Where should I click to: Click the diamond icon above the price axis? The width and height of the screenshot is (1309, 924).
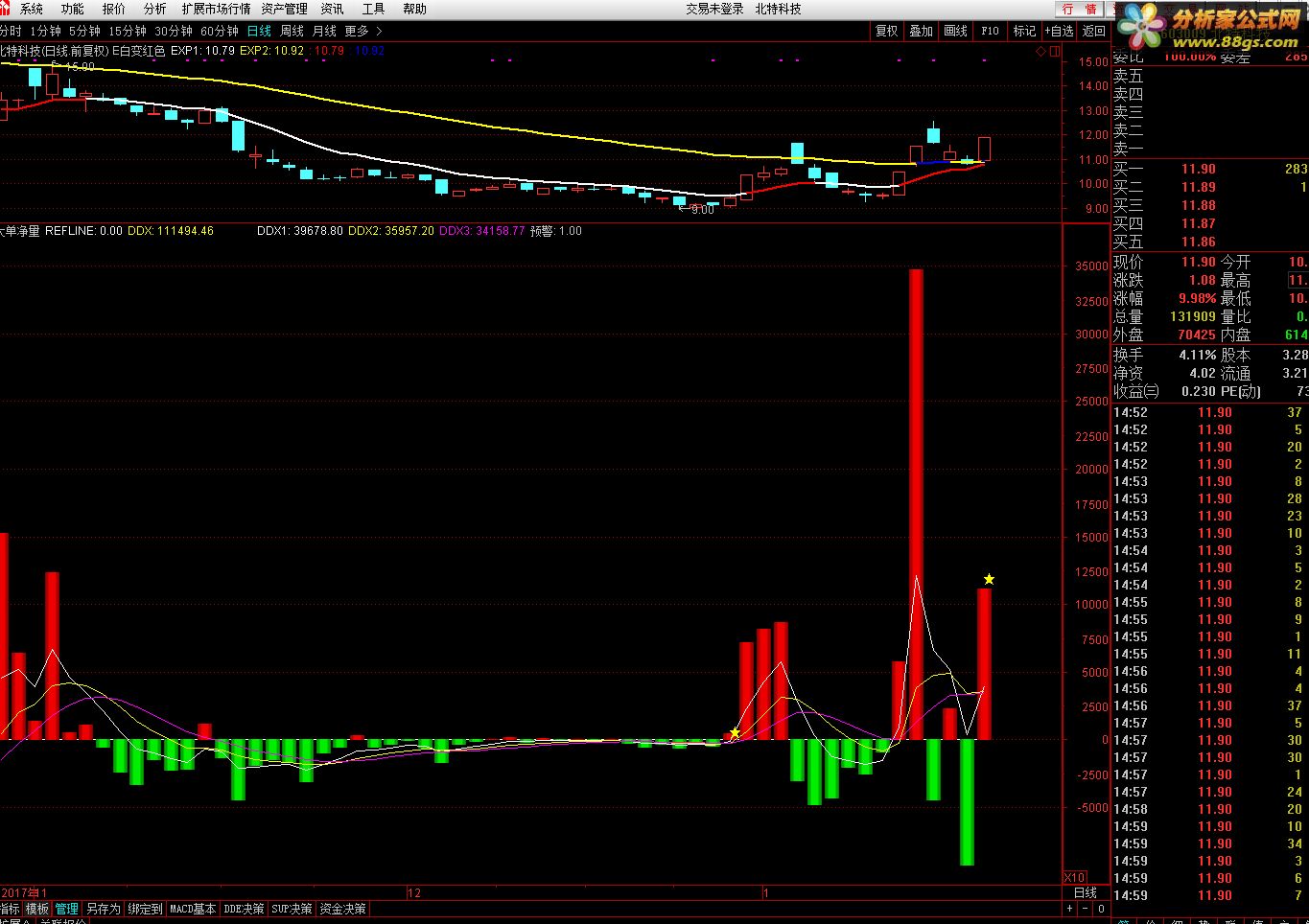[1042, 51]
